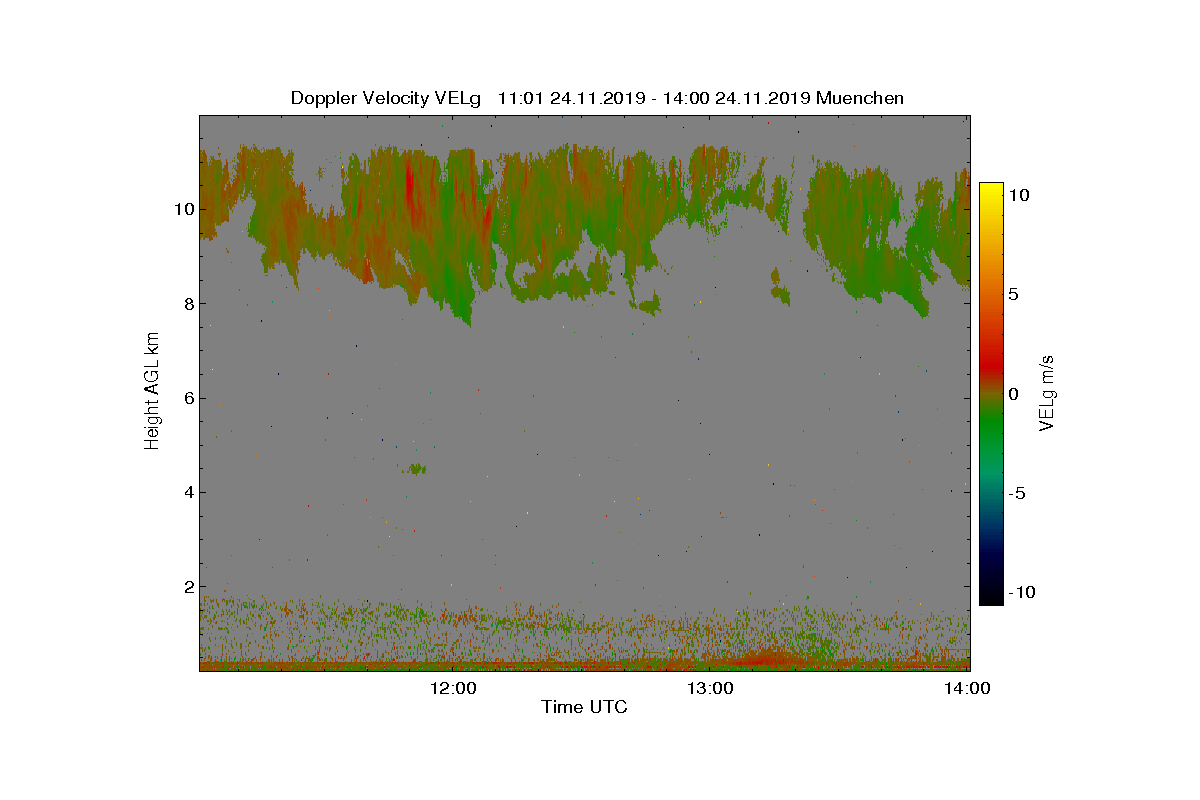Screen dimensions: 1200x800
Task: Click the height axis label '6'
Action: [187, 398]
